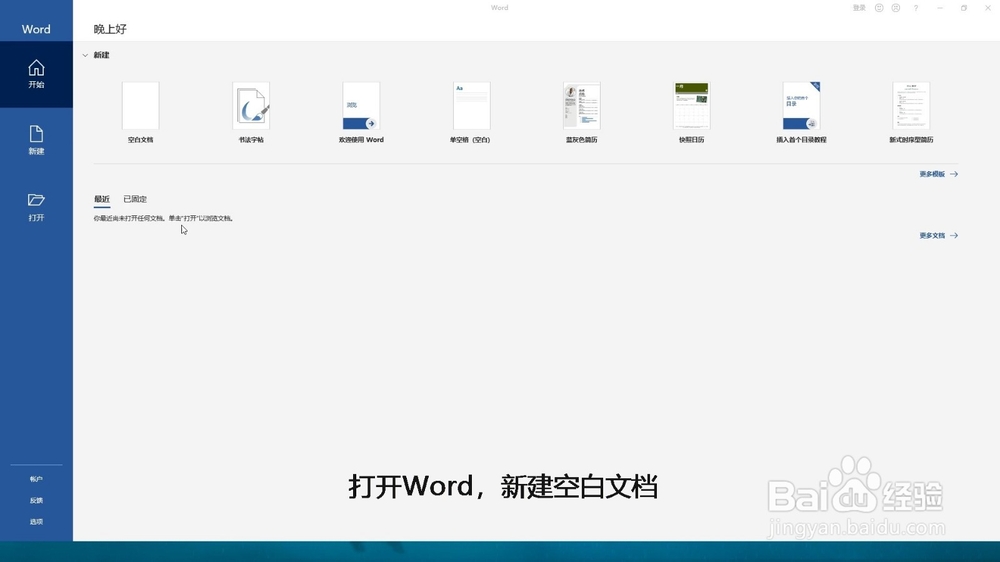
Task: Restore down the Word window
Action: 964,8
